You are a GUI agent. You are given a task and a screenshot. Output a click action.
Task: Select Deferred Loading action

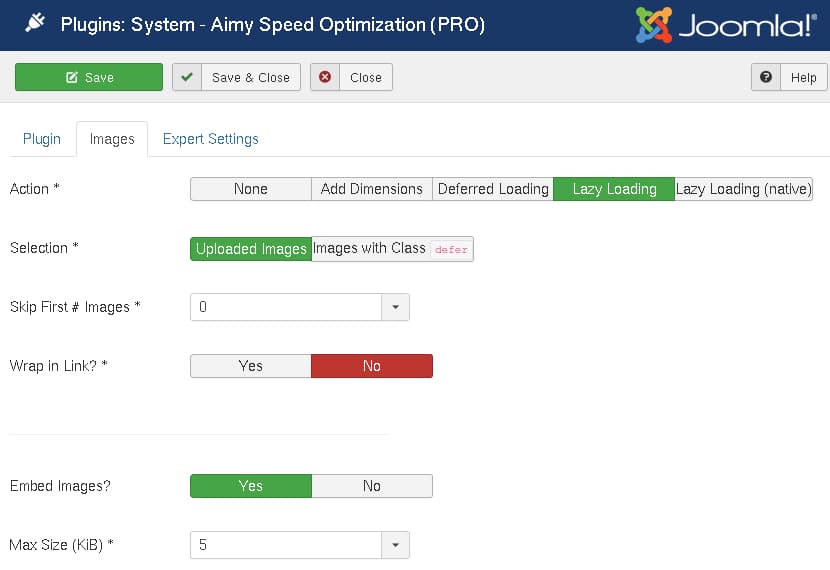pyautogui.click(x=493, y=189)
